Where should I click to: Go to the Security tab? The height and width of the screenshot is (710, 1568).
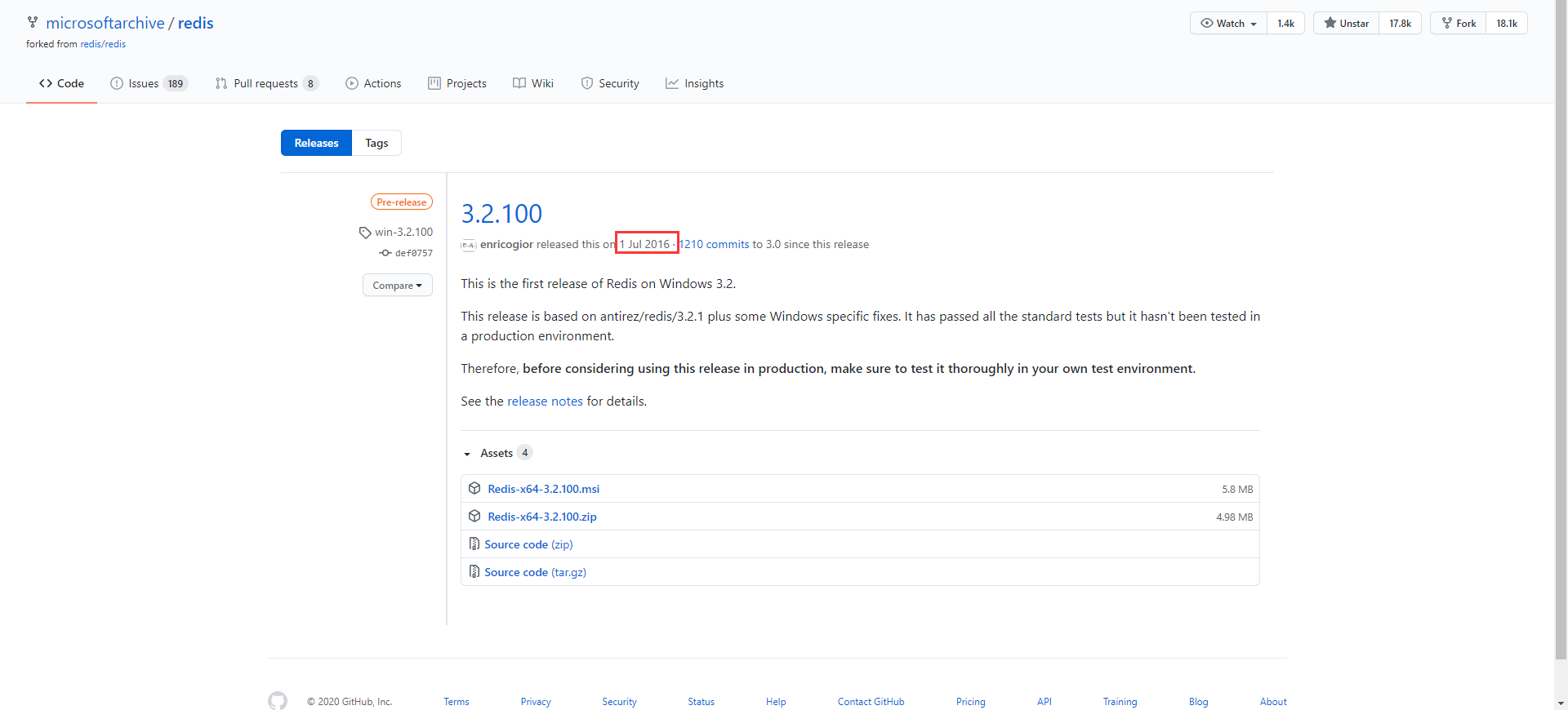pos(610,83)
